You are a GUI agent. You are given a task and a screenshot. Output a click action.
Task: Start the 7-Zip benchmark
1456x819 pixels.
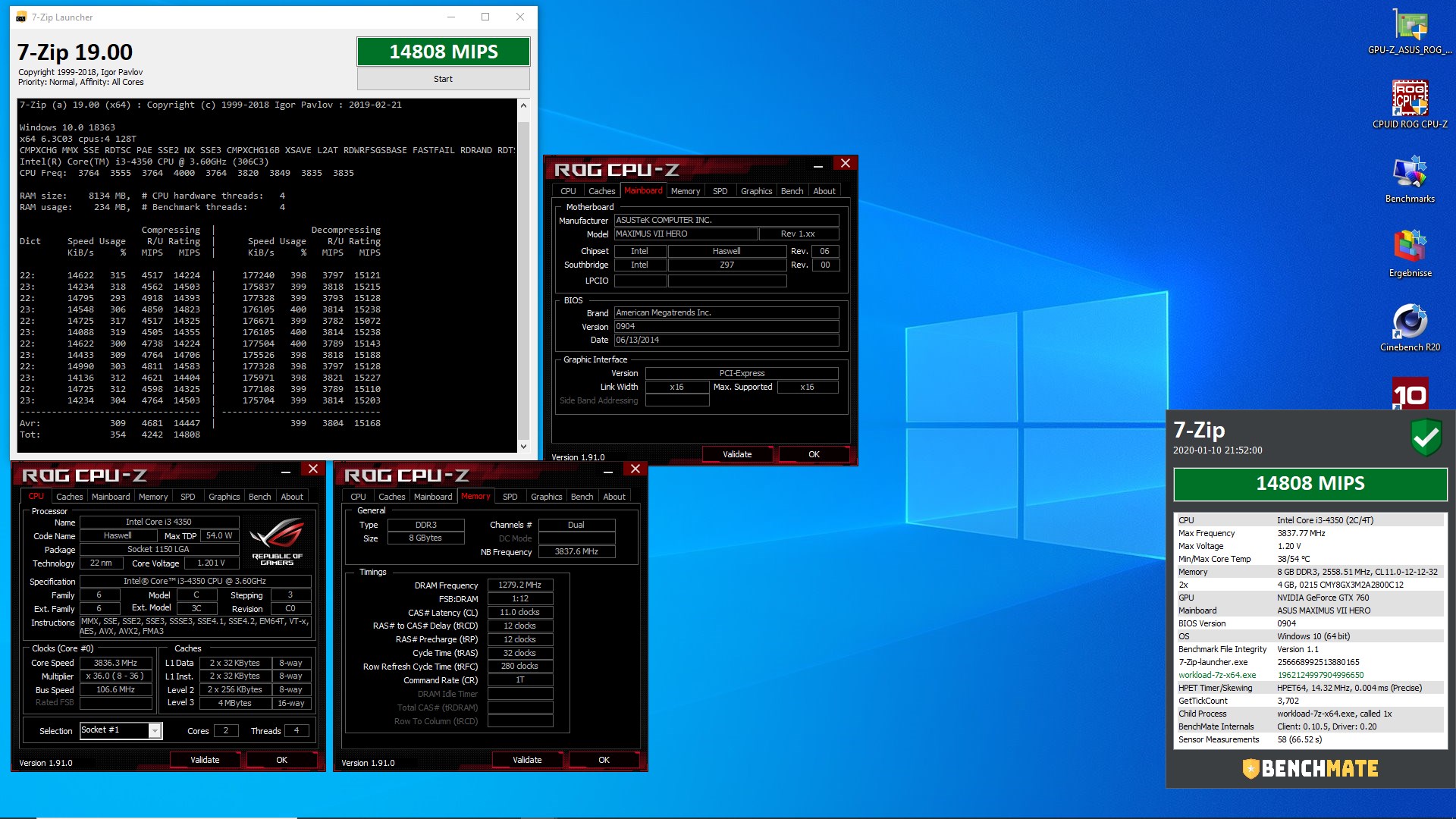[443, 79]
